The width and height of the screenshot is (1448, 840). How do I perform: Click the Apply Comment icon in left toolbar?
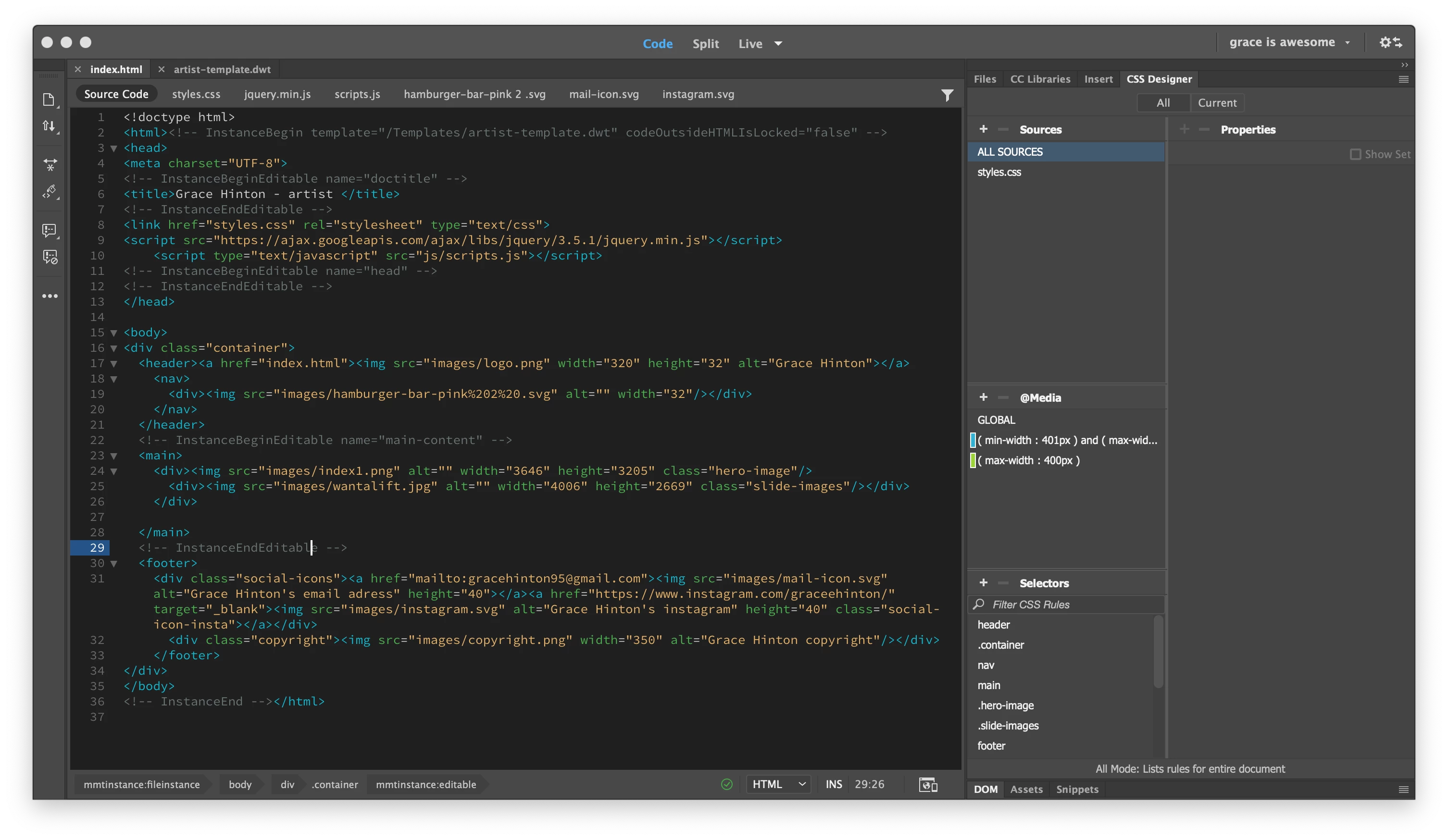(x=50, y=230)
